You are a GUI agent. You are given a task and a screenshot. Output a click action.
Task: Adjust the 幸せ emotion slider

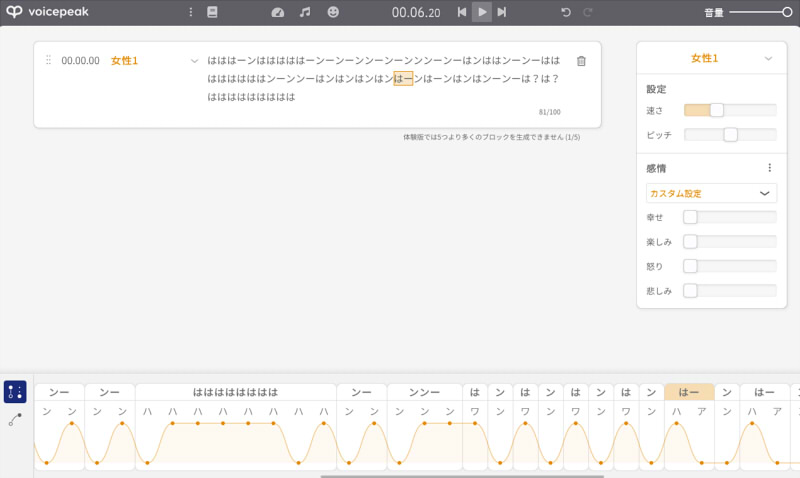tap(730, 217)
